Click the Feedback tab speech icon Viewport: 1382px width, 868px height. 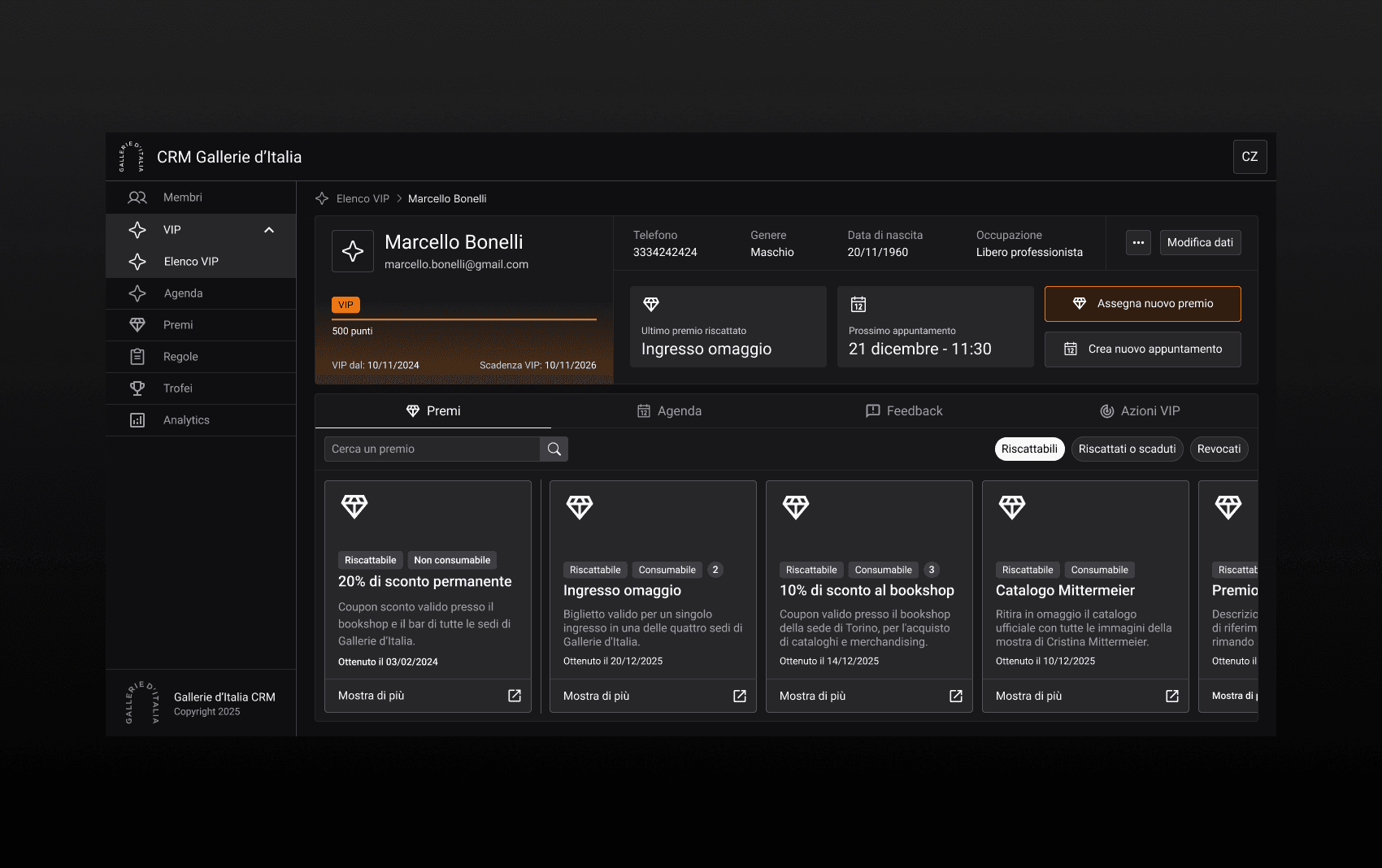pos(873,411)
